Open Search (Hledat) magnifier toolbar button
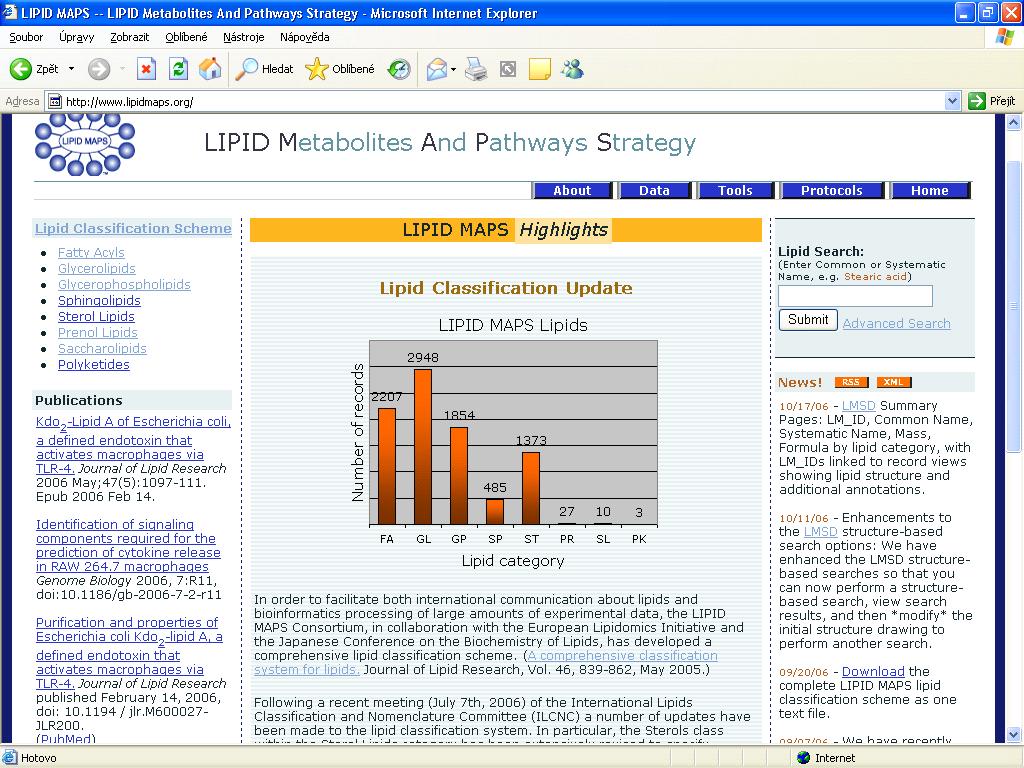1024x768 pixels. [264, 69]
